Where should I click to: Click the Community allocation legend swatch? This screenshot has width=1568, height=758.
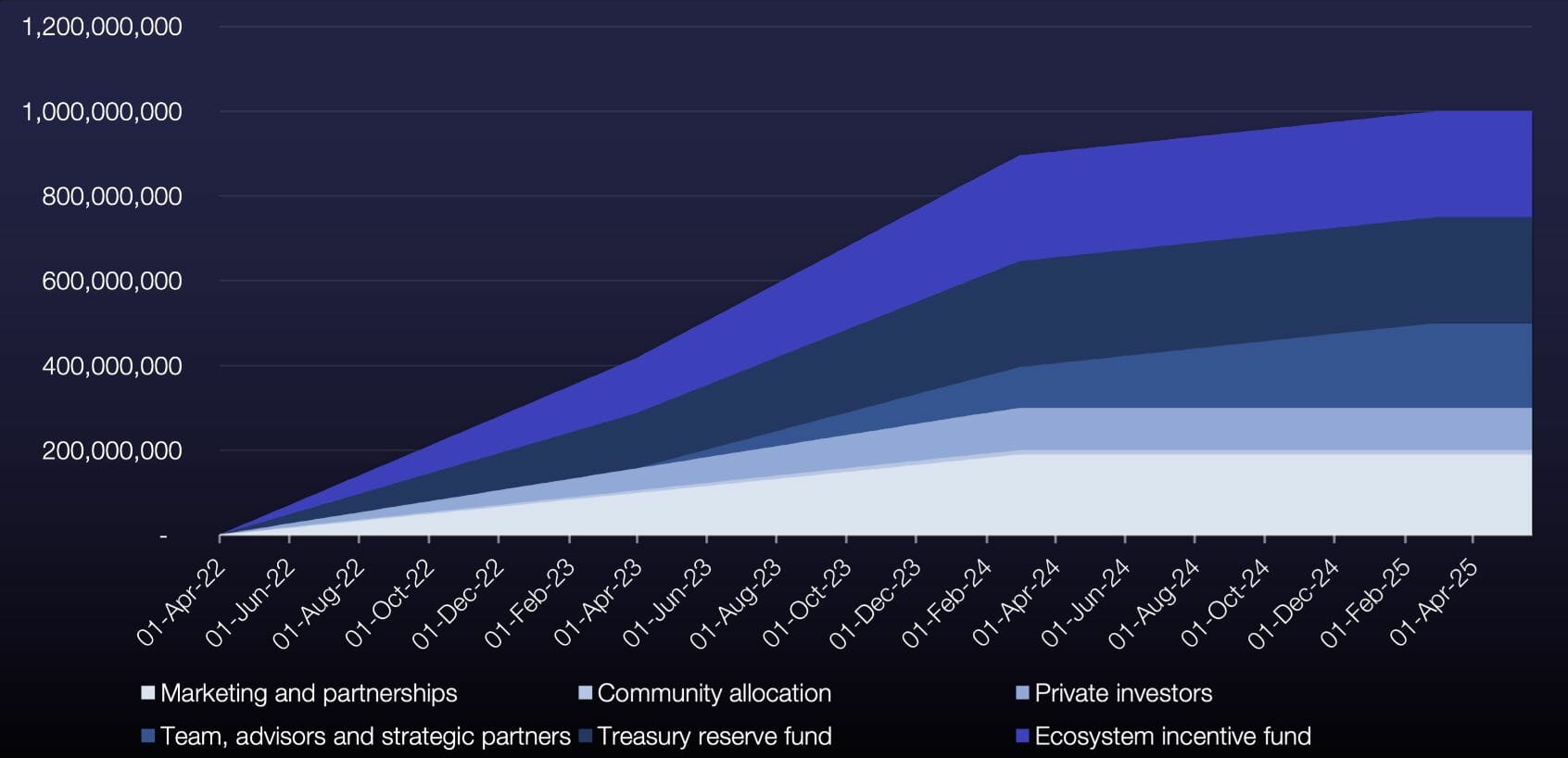(x=585, y=693)
